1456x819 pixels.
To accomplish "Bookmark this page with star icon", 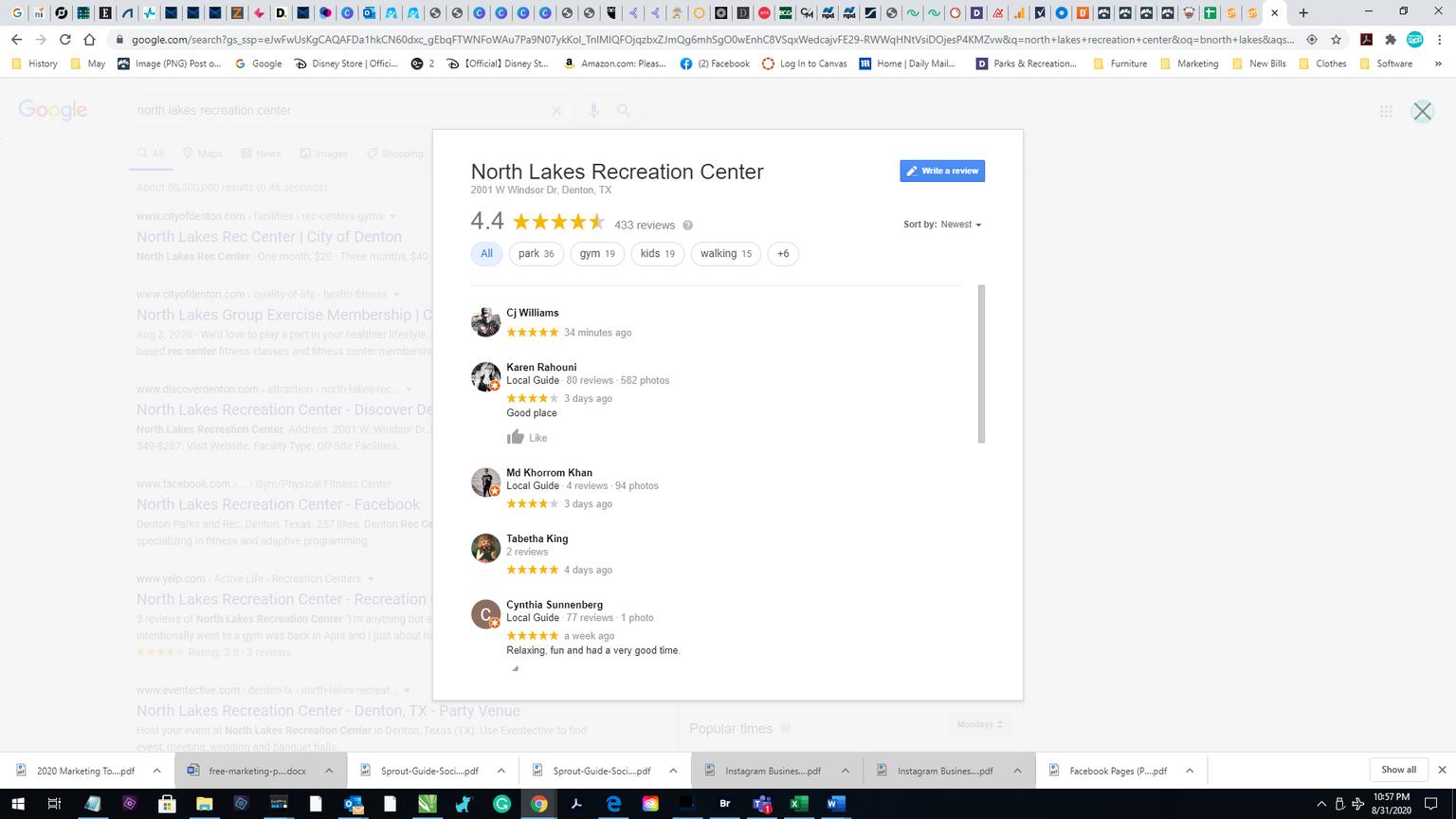I will click(1336, 39).
